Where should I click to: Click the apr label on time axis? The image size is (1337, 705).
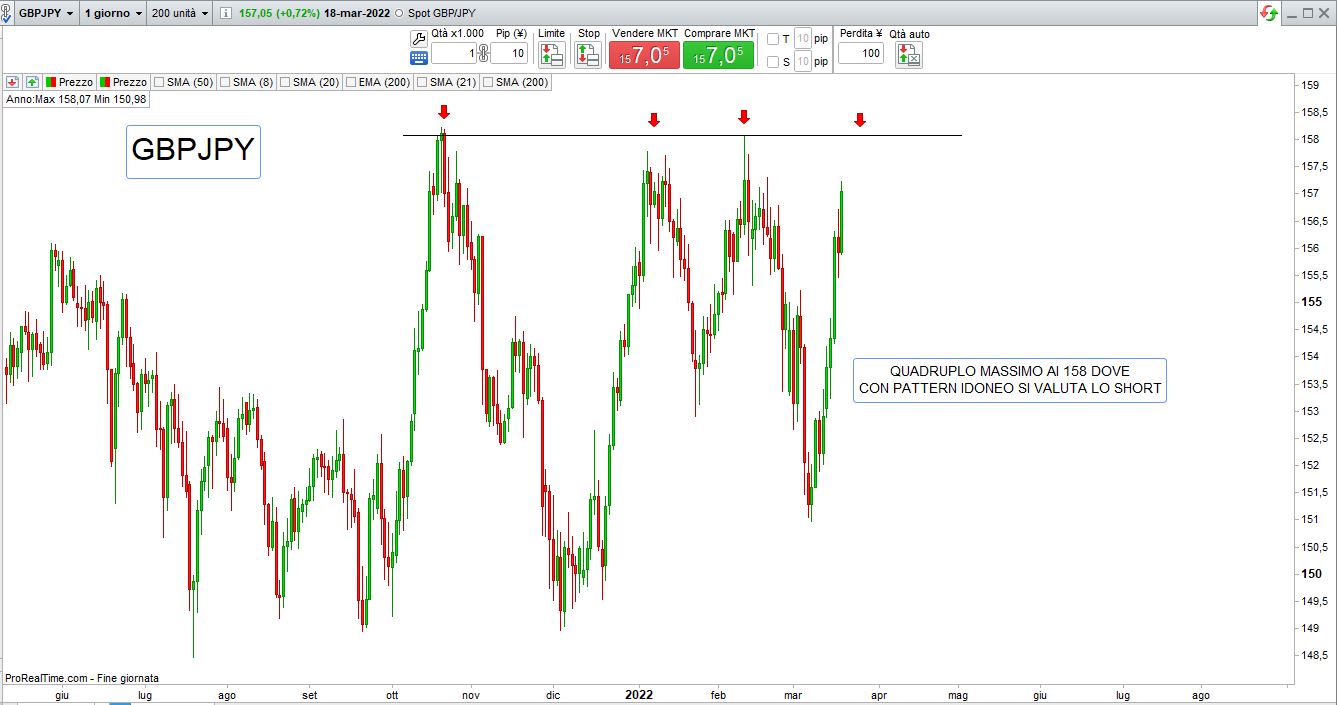click(x=878, y=694)
